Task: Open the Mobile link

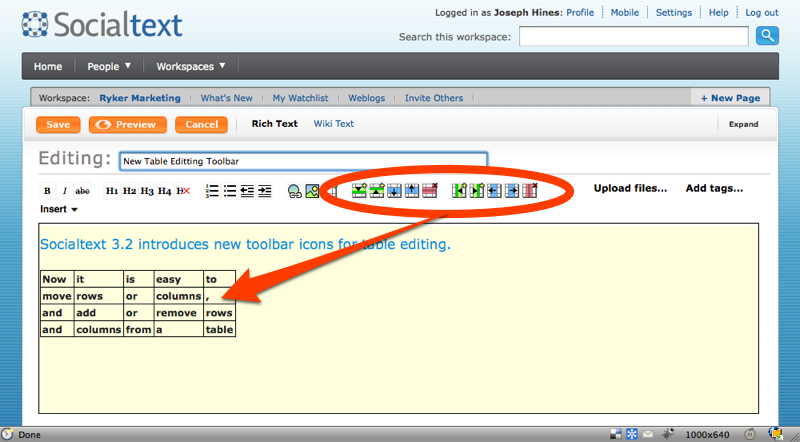Action: click(624, 13)
